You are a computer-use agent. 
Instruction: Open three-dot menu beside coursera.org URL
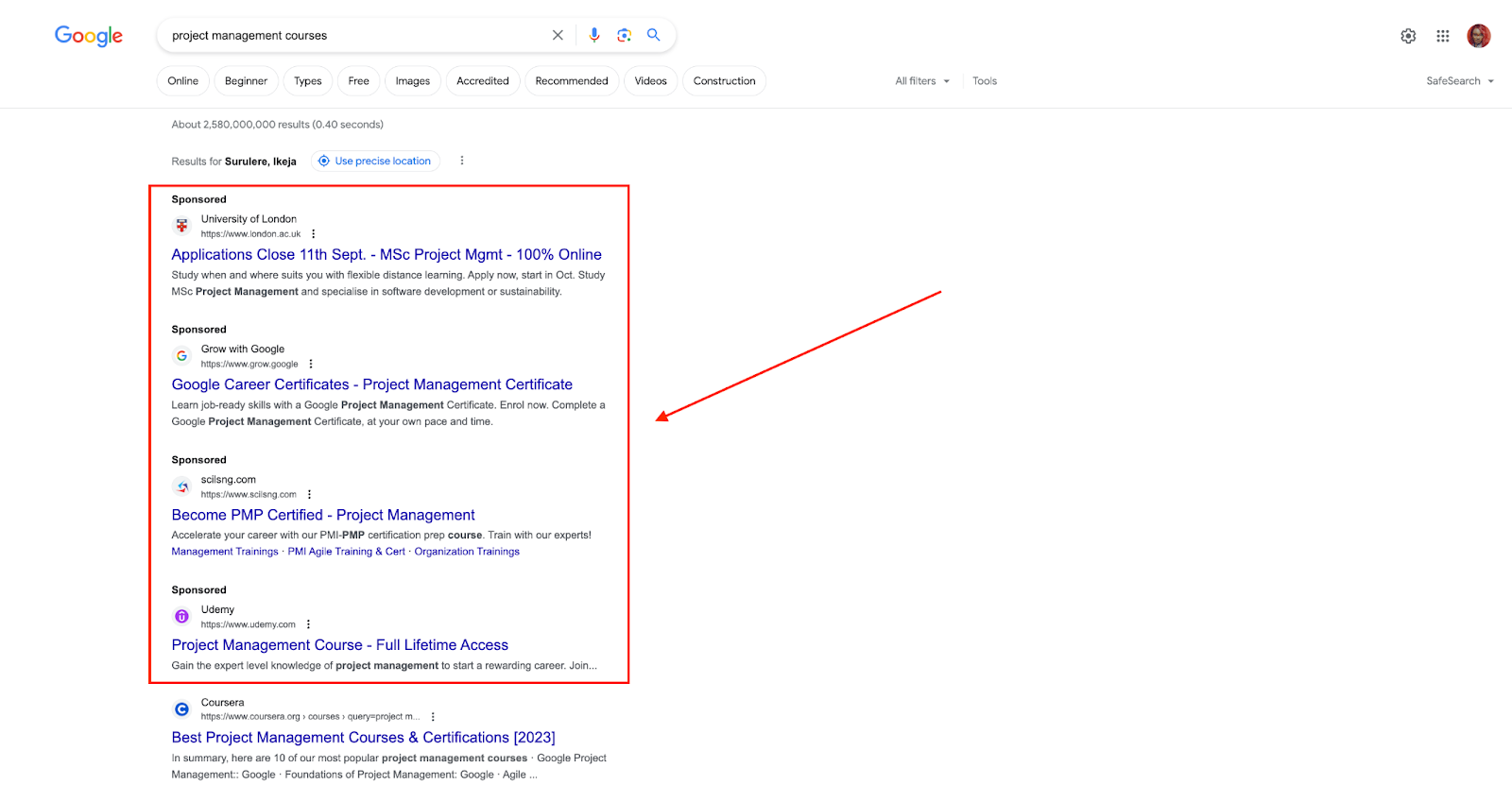point(433,717)
